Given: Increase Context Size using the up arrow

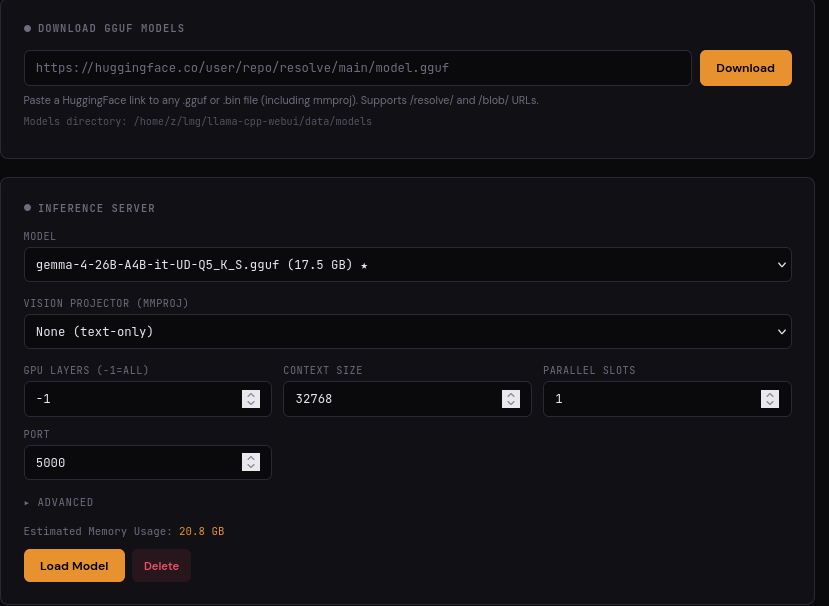Looking at the screenshot, I should 511,394.
